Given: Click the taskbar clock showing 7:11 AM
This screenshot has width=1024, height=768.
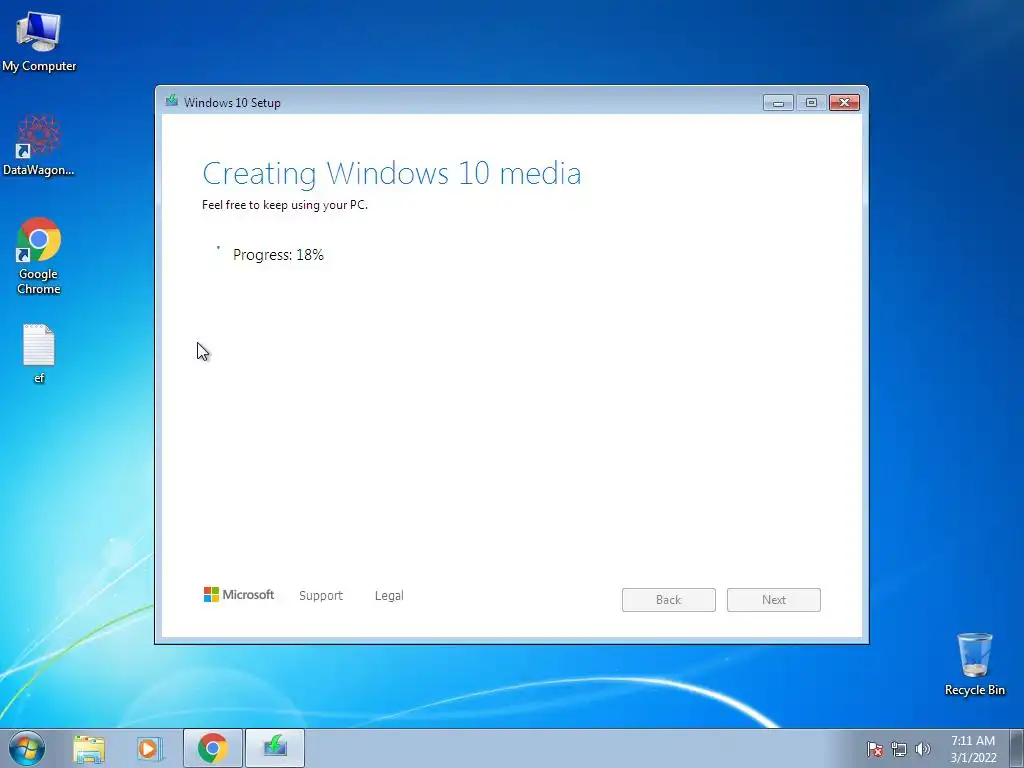Looking at the screenshot, I should click(973, 749).
